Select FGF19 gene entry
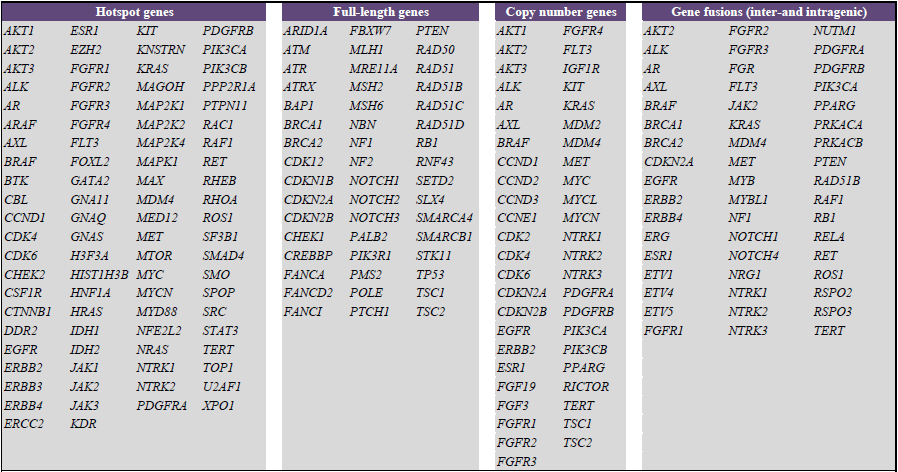Image resolution: width=898 pixels, height=472 pixels. click(517, 387)
